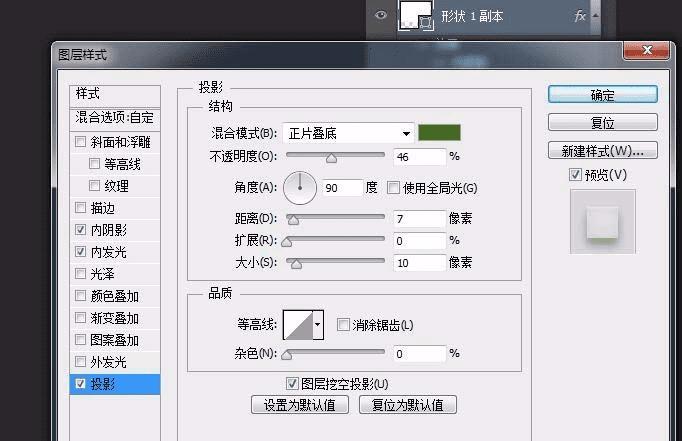Enable 光泽 checkbox

click(80, 274)
